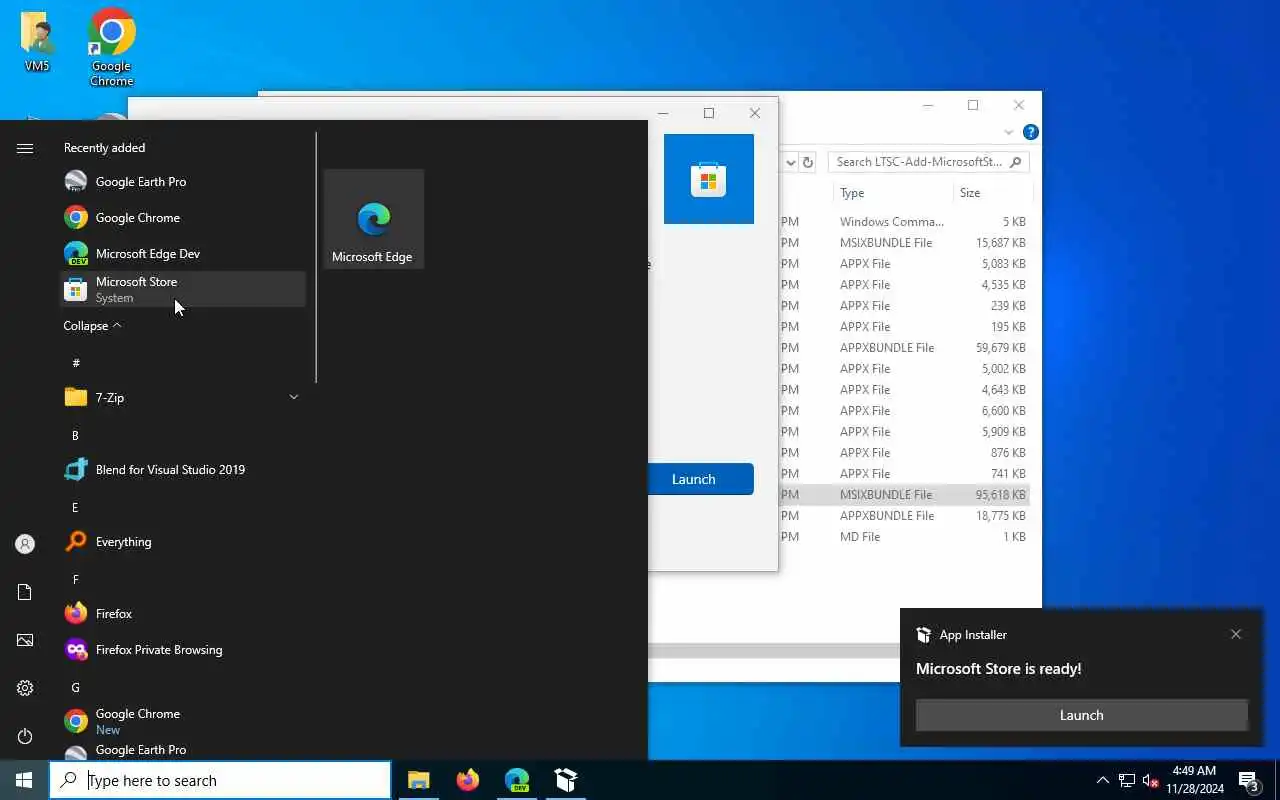Open Google Chrome marked New under G
This screenshot has width=1280, height=800.
click(x=183, y=721)
